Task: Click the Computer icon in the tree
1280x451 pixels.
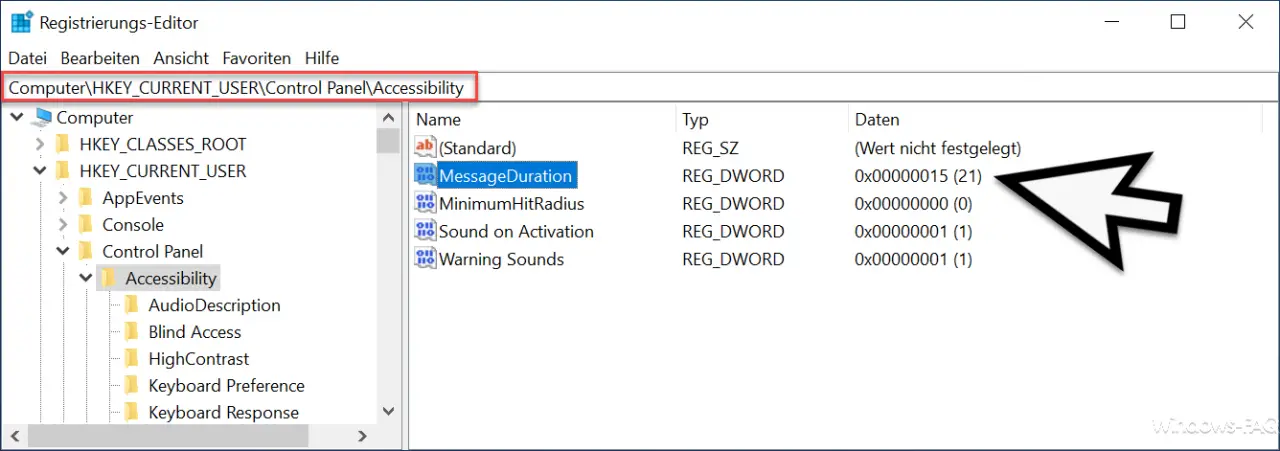Action: coord(42,118)
